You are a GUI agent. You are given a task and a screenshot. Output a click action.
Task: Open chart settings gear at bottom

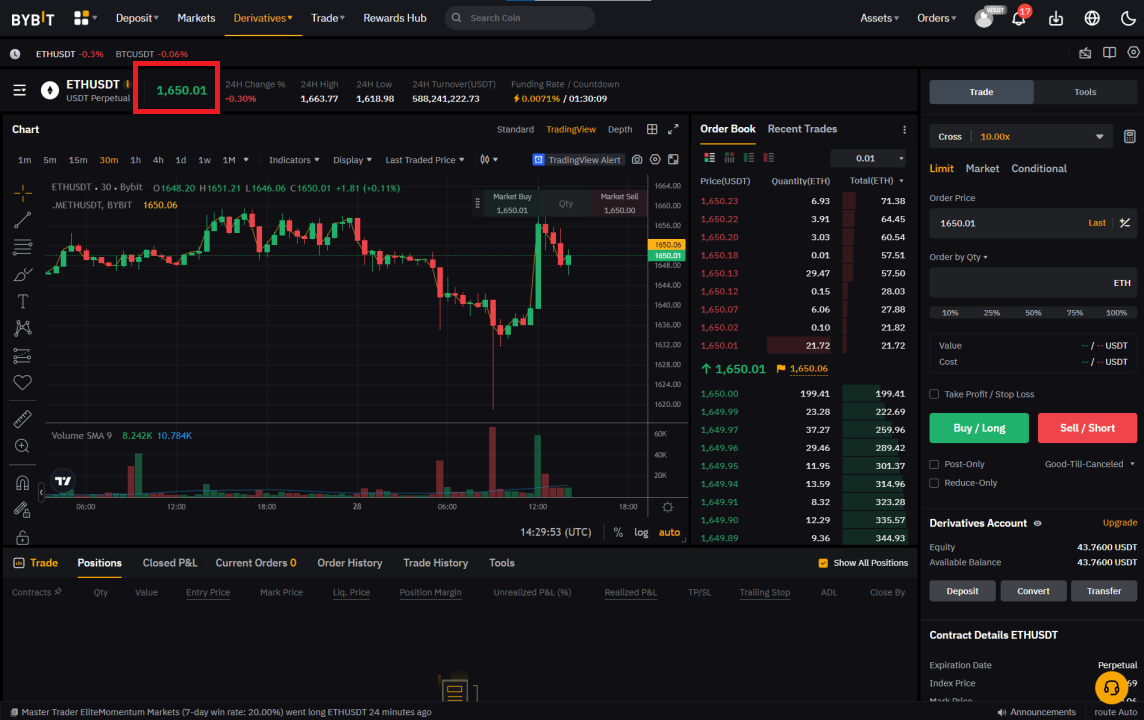pyautogui.click(x=668, y=507)
